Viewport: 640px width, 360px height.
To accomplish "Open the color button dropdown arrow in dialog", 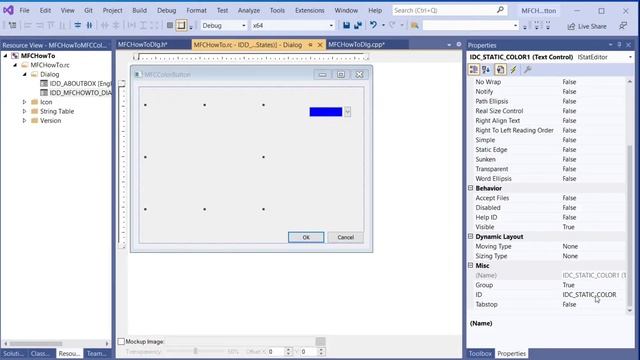I will pos(347,112).
